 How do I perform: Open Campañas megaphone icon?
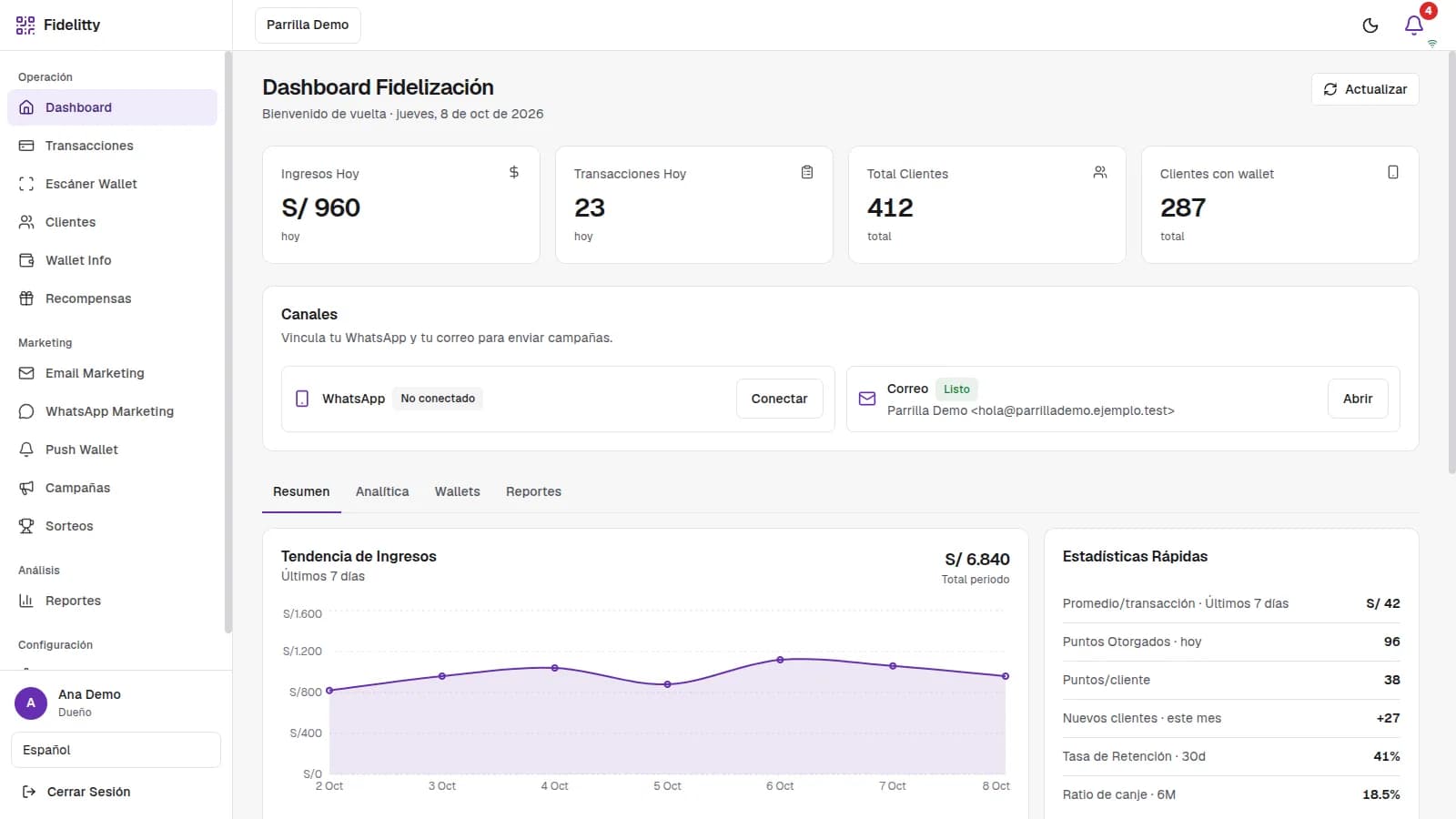click(x=26, y=488)
